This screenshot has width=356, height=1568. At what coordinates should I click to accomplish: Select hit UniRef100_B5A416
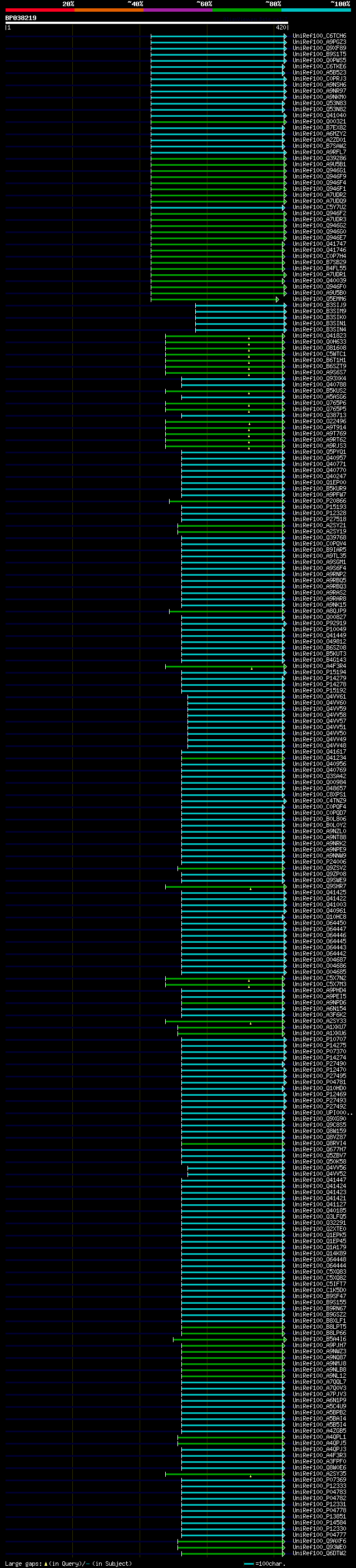coord(319,1339)
